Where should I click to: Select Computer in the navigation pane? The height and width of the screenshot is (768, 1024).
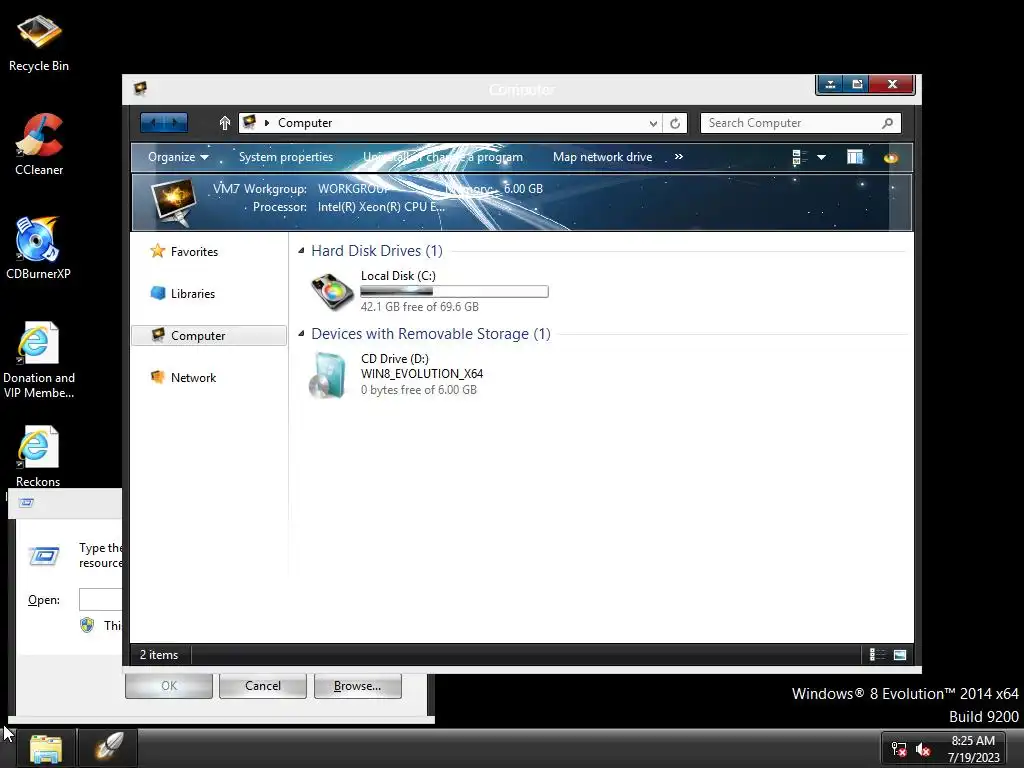(209, 336)
